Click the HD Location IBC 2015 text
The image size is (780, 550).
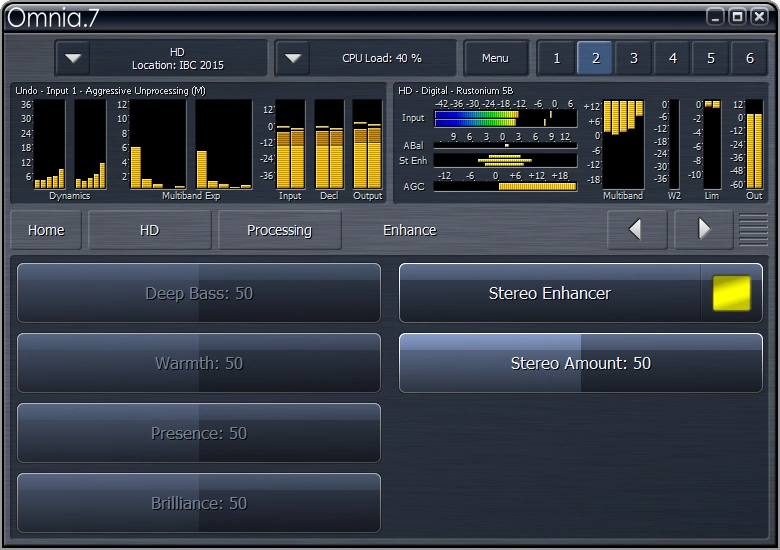point(178,59)
